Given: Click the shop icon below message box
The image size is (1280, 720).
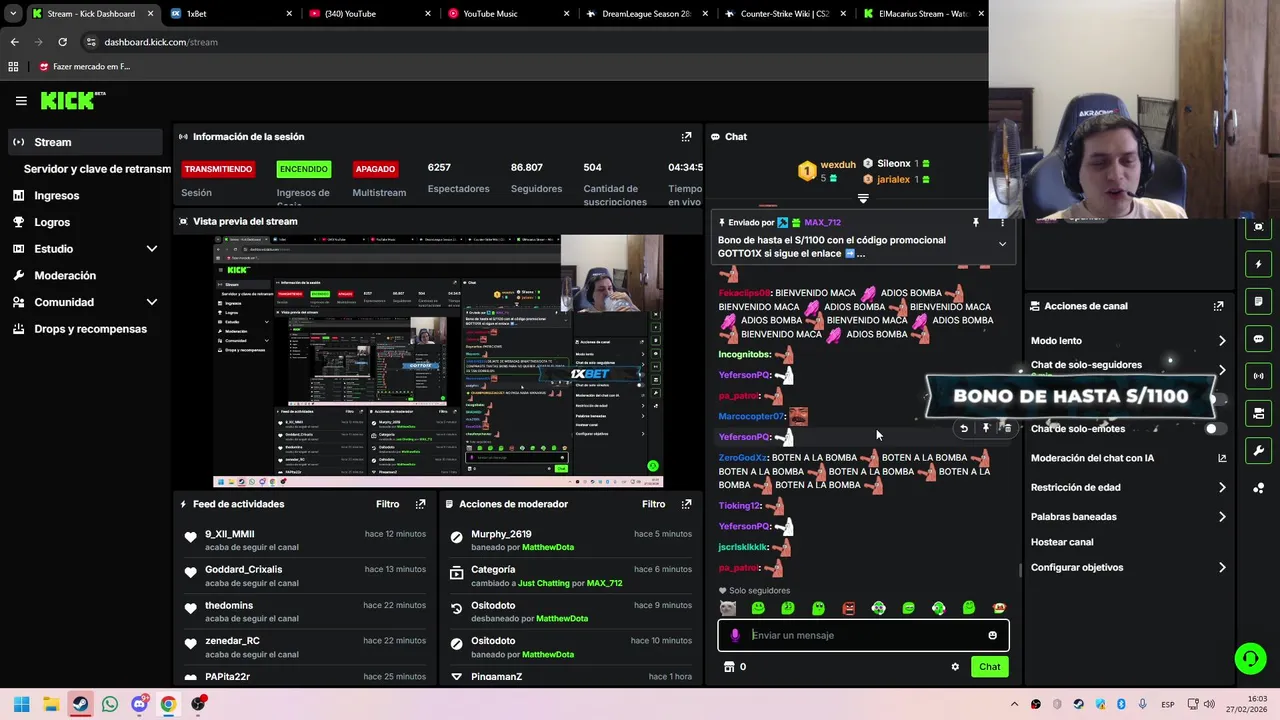Looking at the screenshot, I should pyautogui.click(x=729, y=667).
